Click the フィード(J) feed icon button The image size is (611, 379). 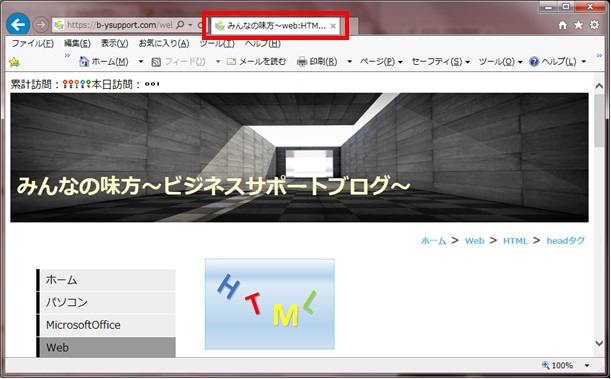(178, 62)
